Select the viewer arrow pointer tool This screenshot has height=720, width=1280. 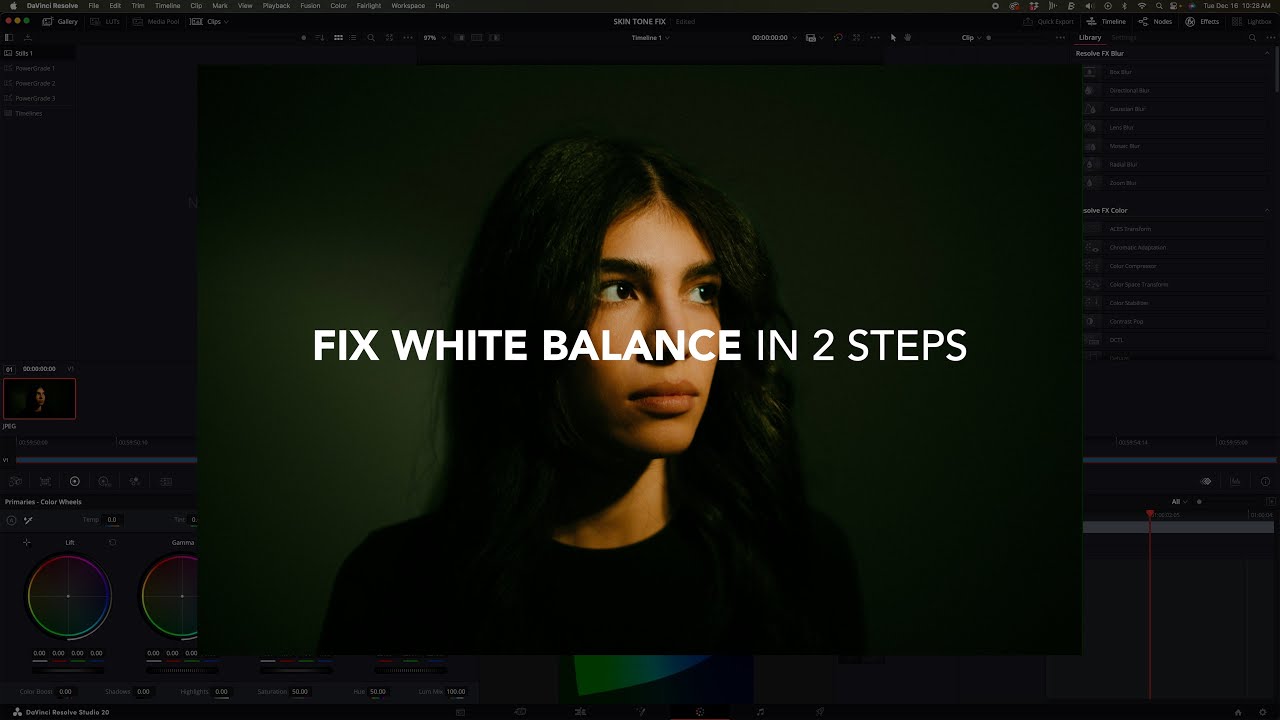pos(891,37)
